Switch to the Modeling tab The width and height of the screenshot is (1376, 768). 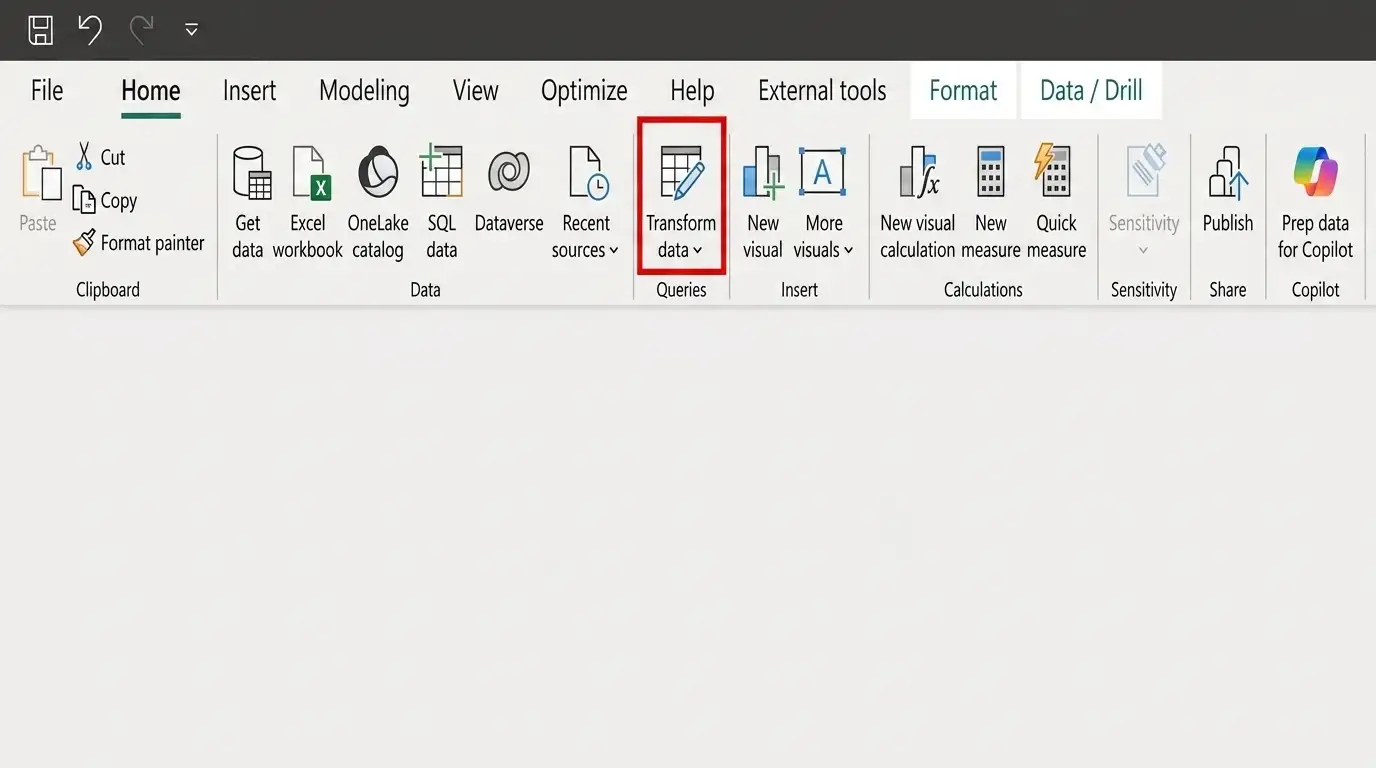[364, 91]
